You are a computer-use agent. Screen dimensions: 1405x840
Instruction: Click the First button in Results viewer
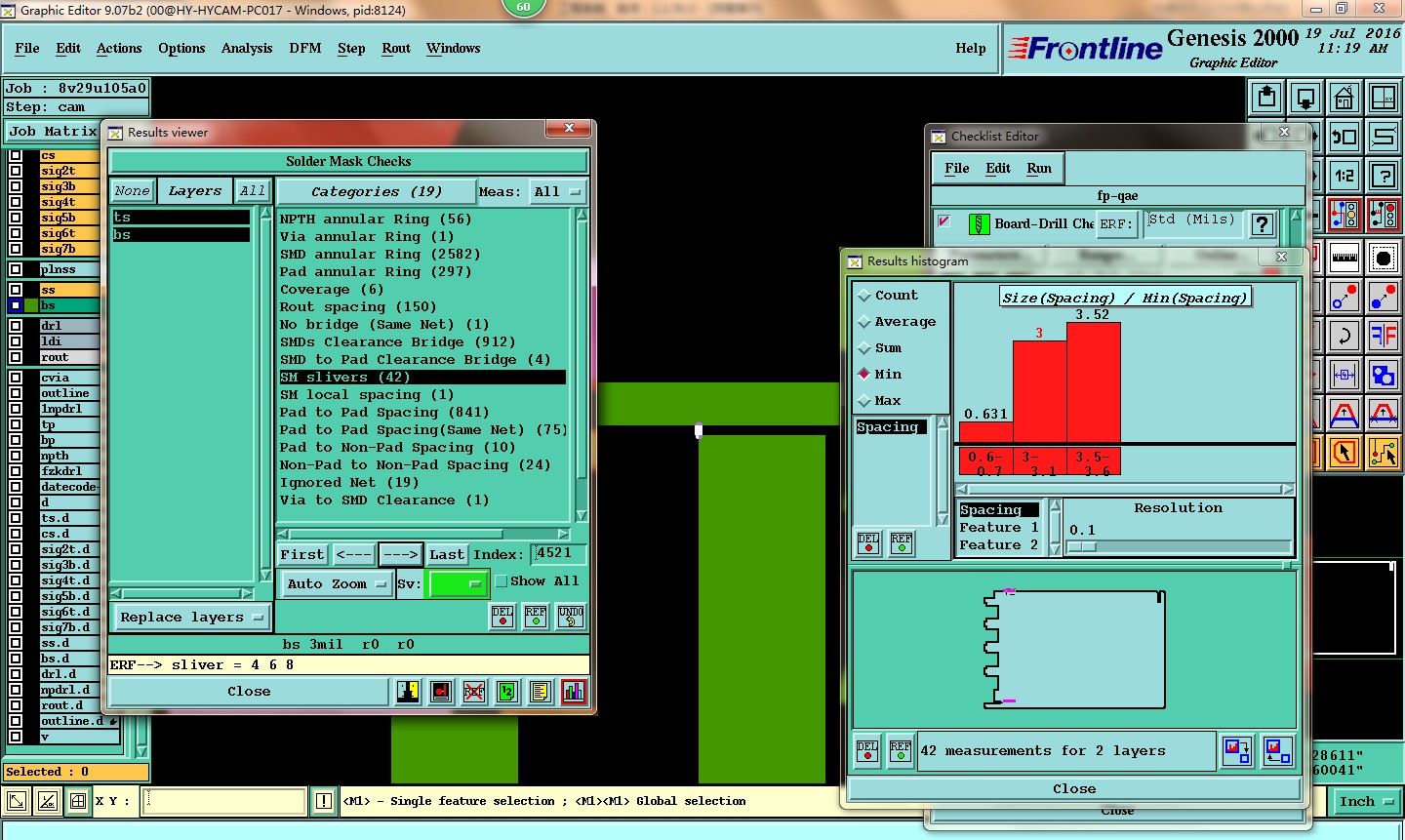(301, 554)
